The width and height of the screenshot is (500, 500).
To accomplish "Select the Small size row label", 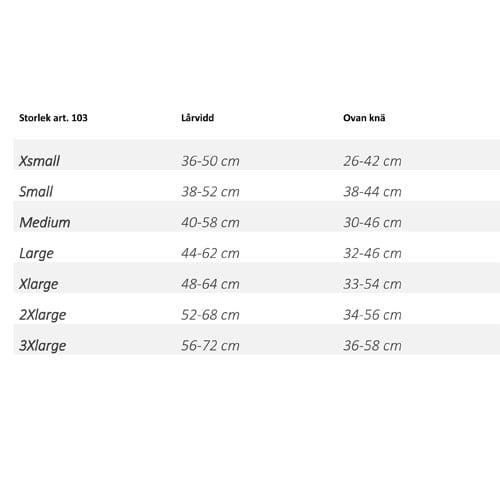I will (x=36, y=192).
